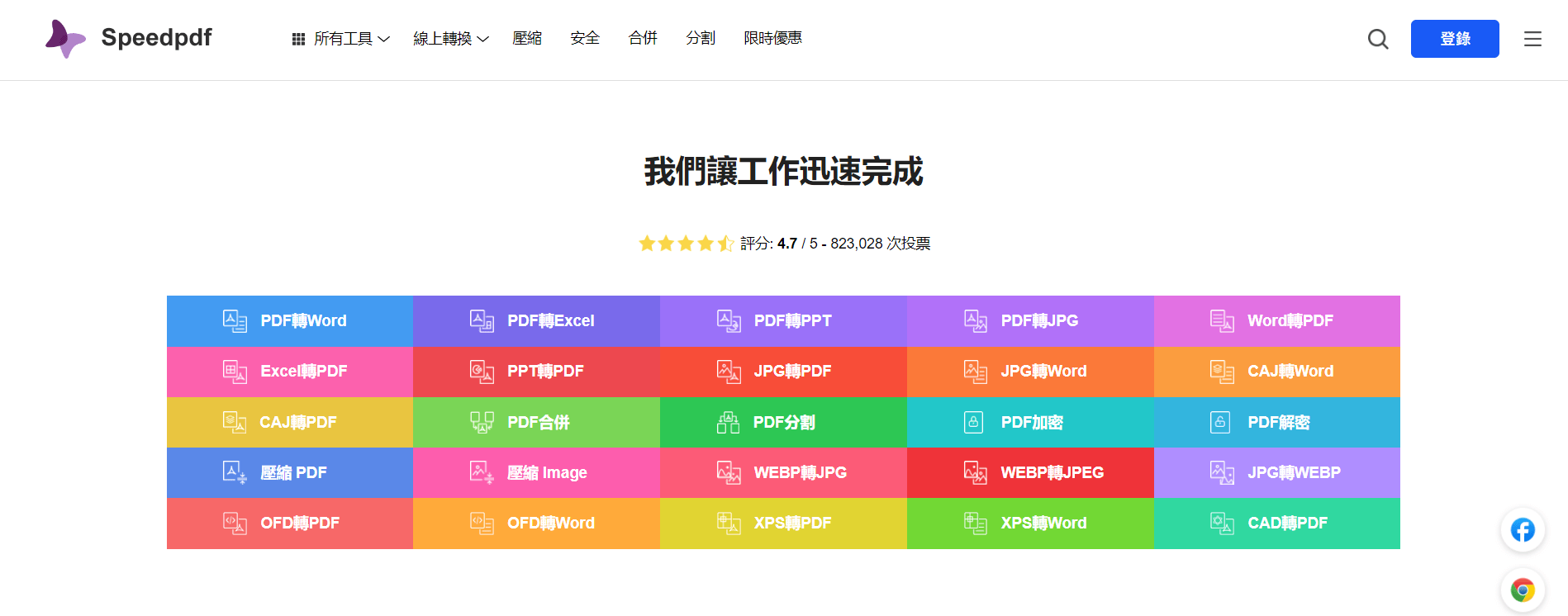Click the CAD轉PDF tile icon

point(1222,524)
